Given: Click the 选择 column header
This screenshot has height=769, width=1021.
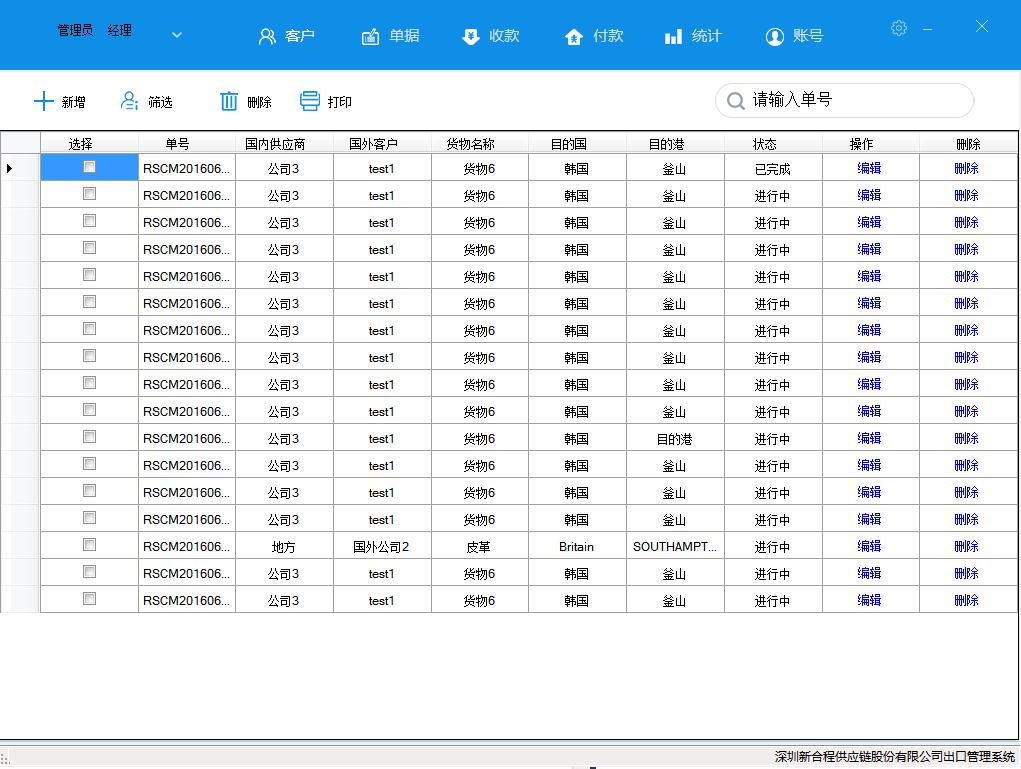Looking at the screenshot, I should pos(89,143).
